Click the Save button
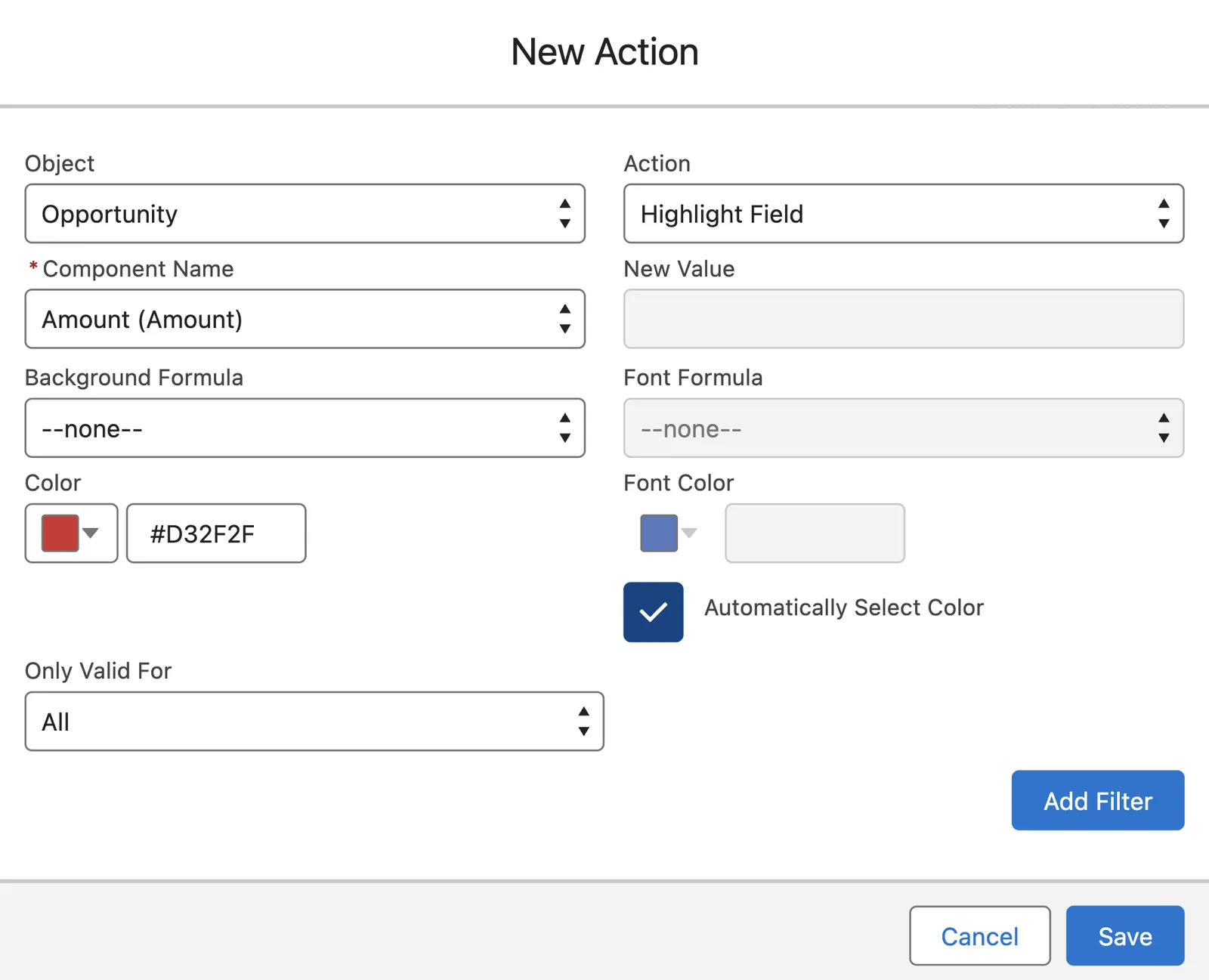Viewport: 1209px width, 980px height. pyautogui.click(x=1125, y=935)
